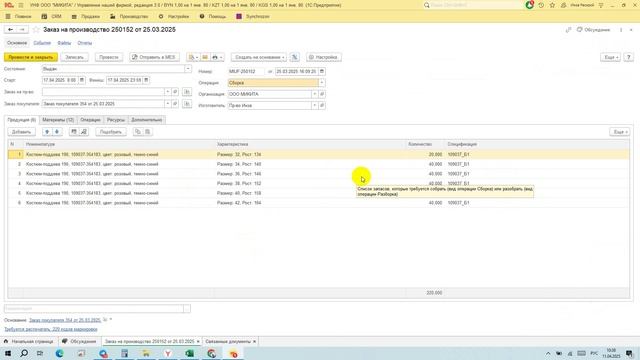Image resolution: width=640 pixels, height=360 pixels.
Task: Expand the Состояние dropdown
Action: tap(188, 69)
